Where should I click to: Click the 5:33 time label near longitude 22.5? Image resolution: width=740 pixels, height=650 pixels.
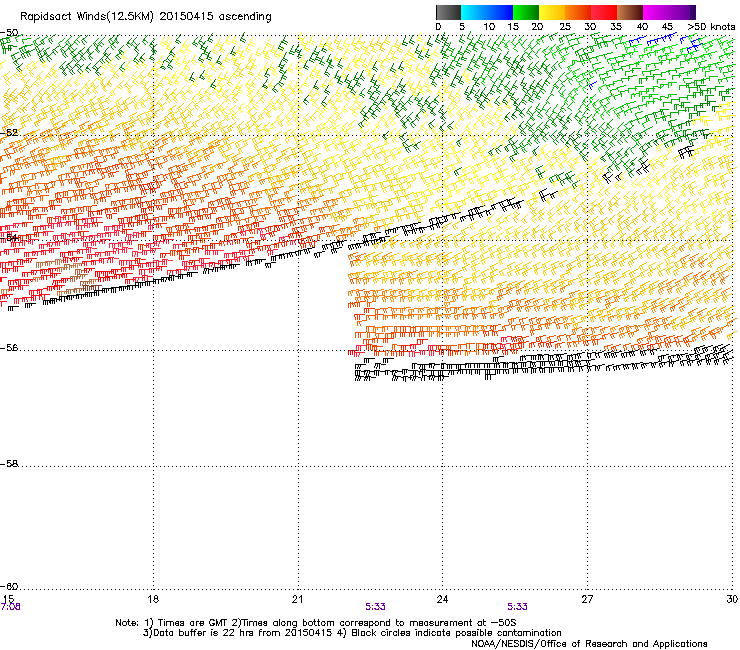[x=375, y=607]
